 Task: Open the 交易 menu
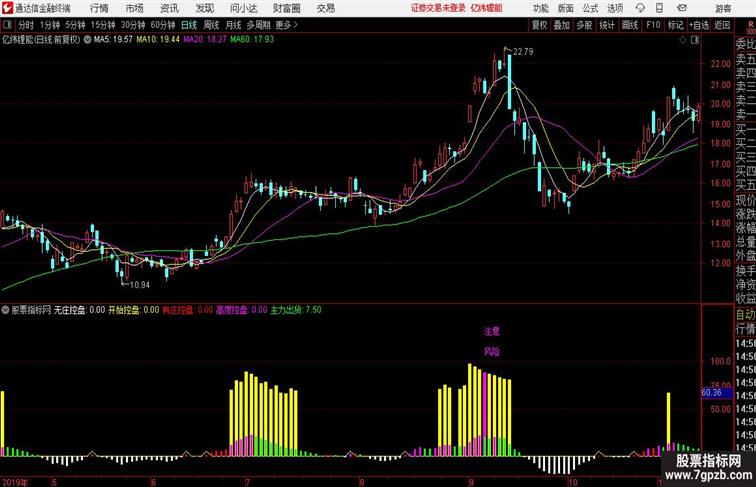[326, 8]
